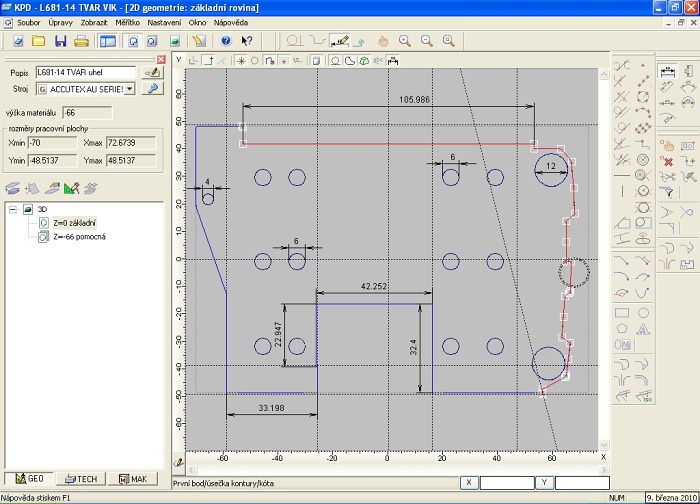This screenshot has height=504, width=700.
Task: Open the Okno menu
Action: tap(197, 22)
